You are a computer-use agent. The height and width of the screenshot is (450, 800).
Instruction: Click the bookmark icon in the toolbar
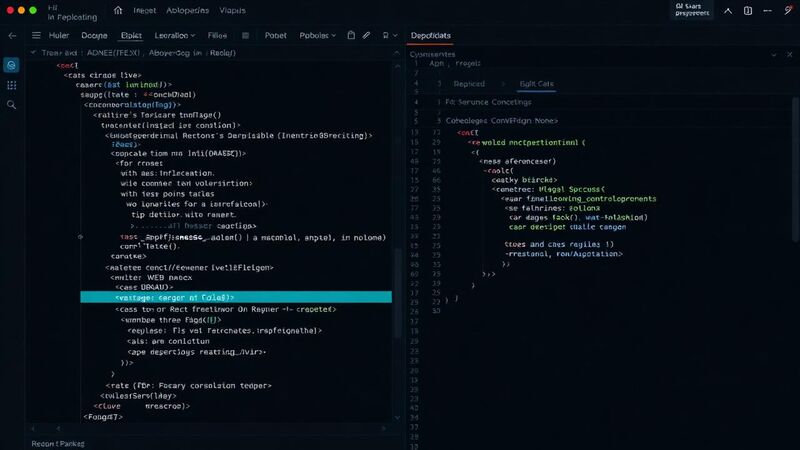click(385, 35)
